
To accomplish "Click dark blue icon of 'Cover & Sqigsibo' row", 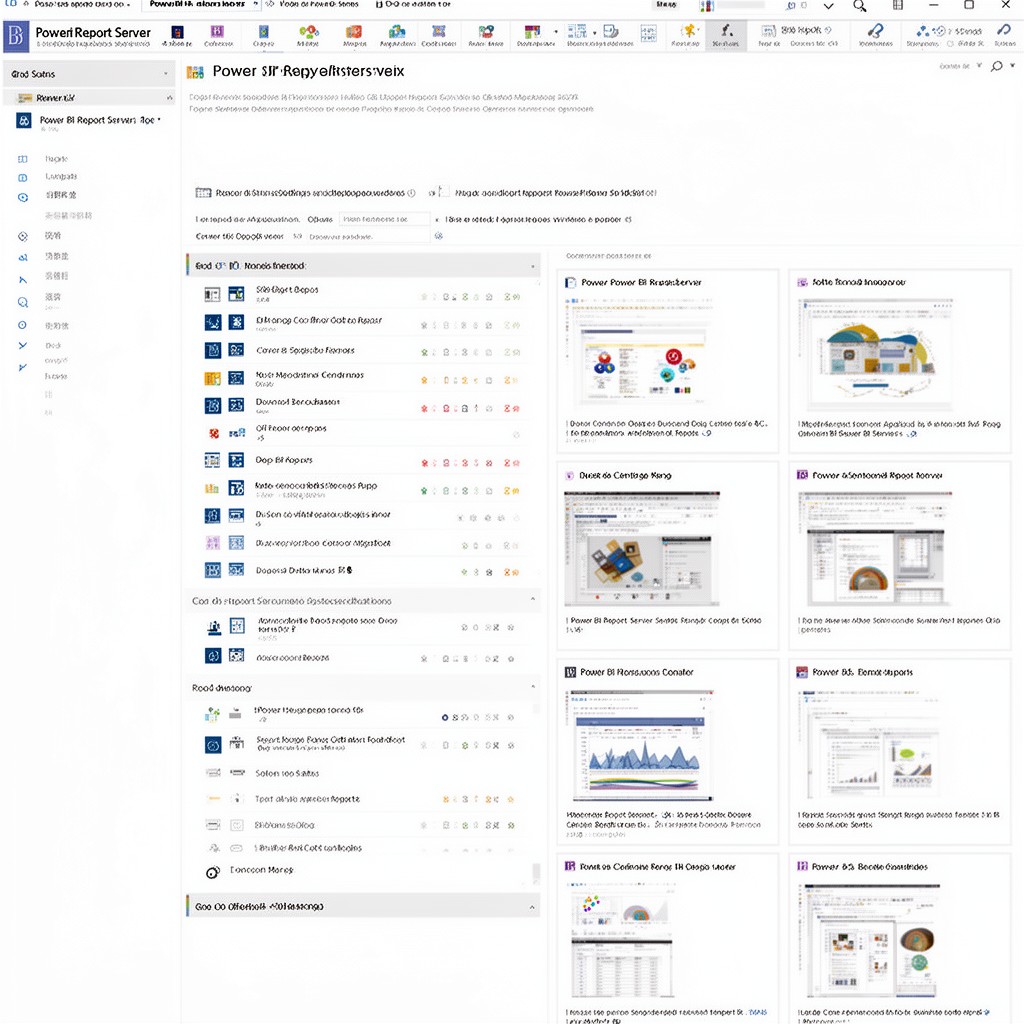I will click(213, 351).
